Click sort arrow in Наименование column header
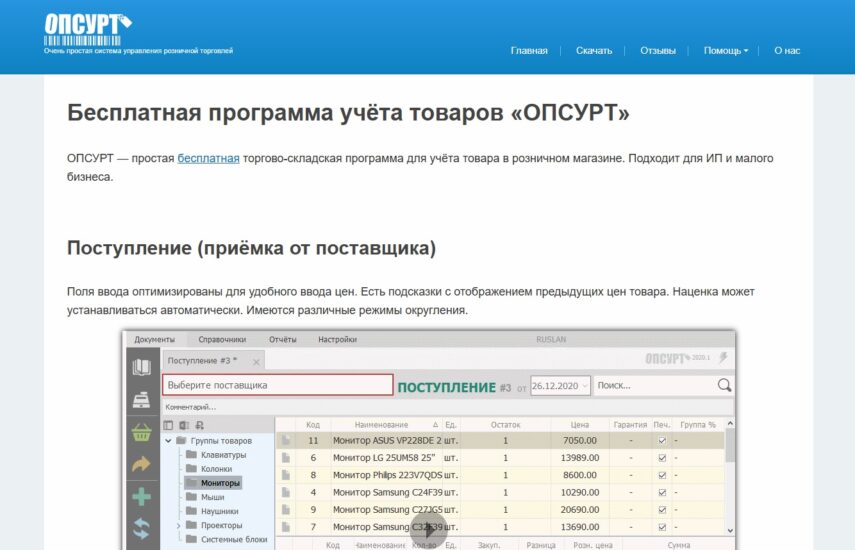The image size is (855, 550). 435,425
